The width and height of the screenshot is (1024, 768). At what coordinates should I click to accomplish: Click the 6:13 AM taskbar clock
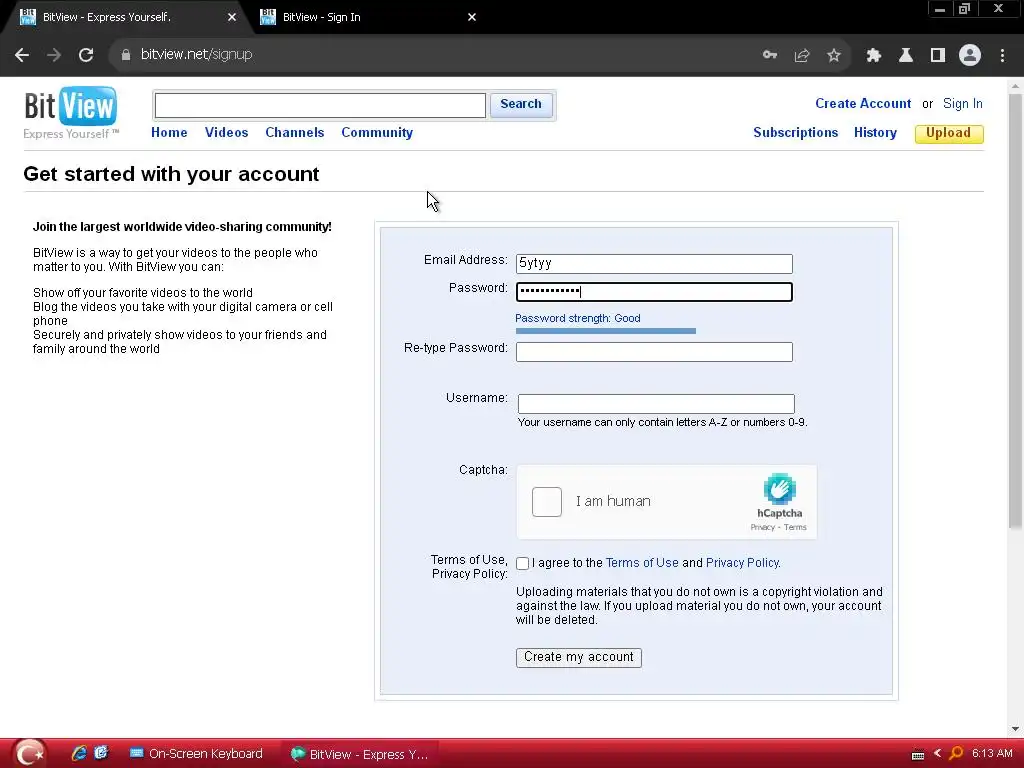(x=992, y=753)
